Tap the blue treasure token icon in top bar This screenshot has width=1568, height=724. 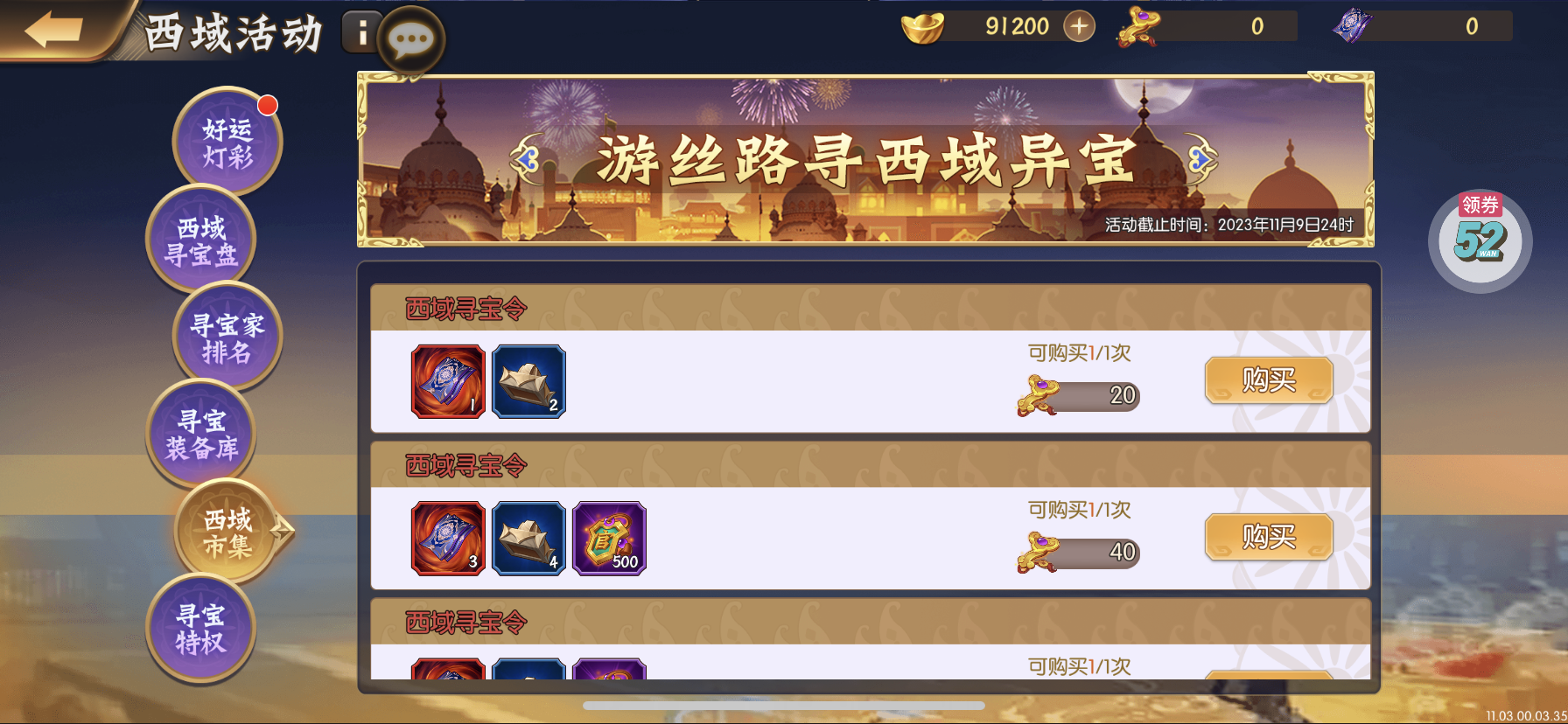(1352, 26)
